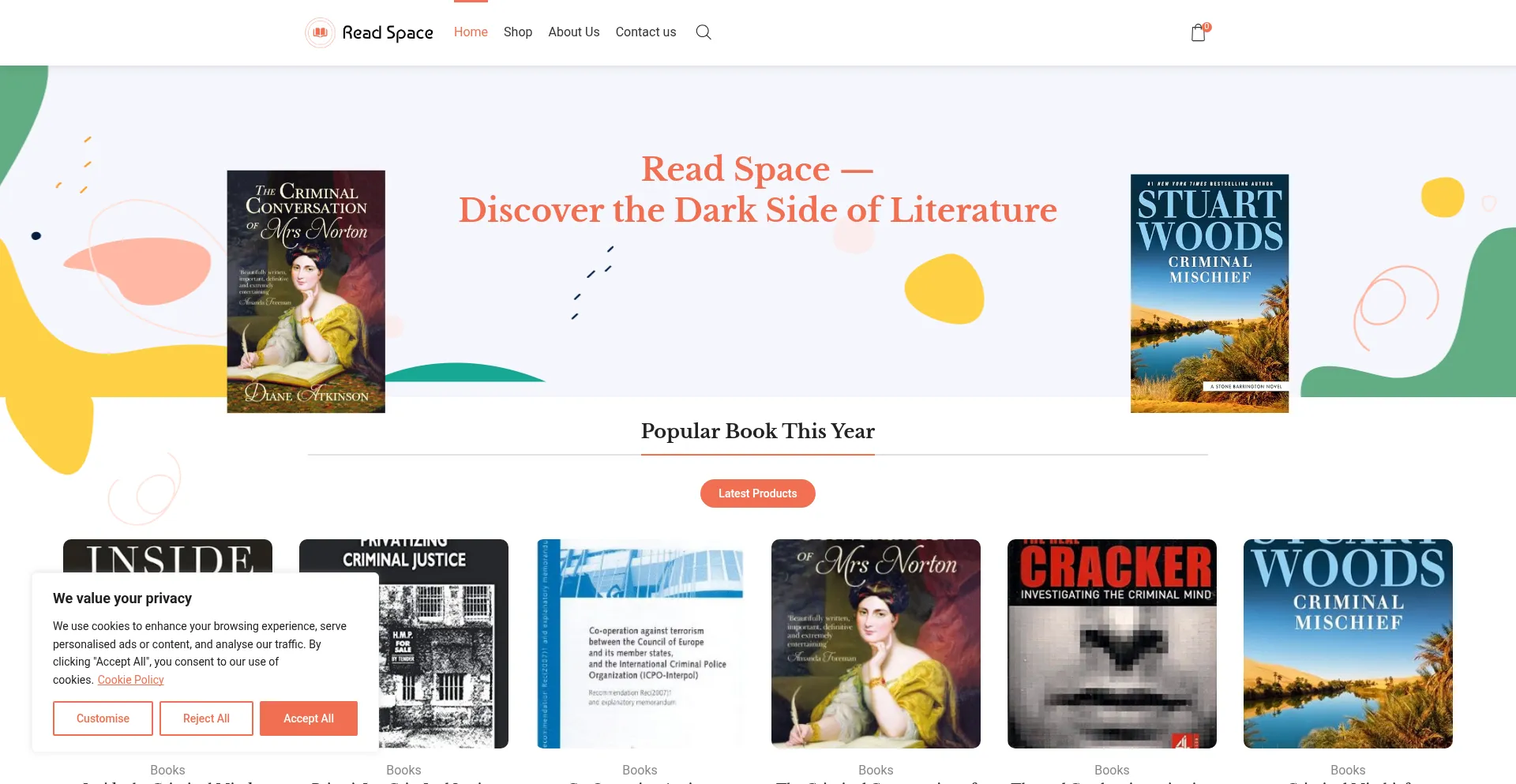Open the Contact us page

click(646, 32)
